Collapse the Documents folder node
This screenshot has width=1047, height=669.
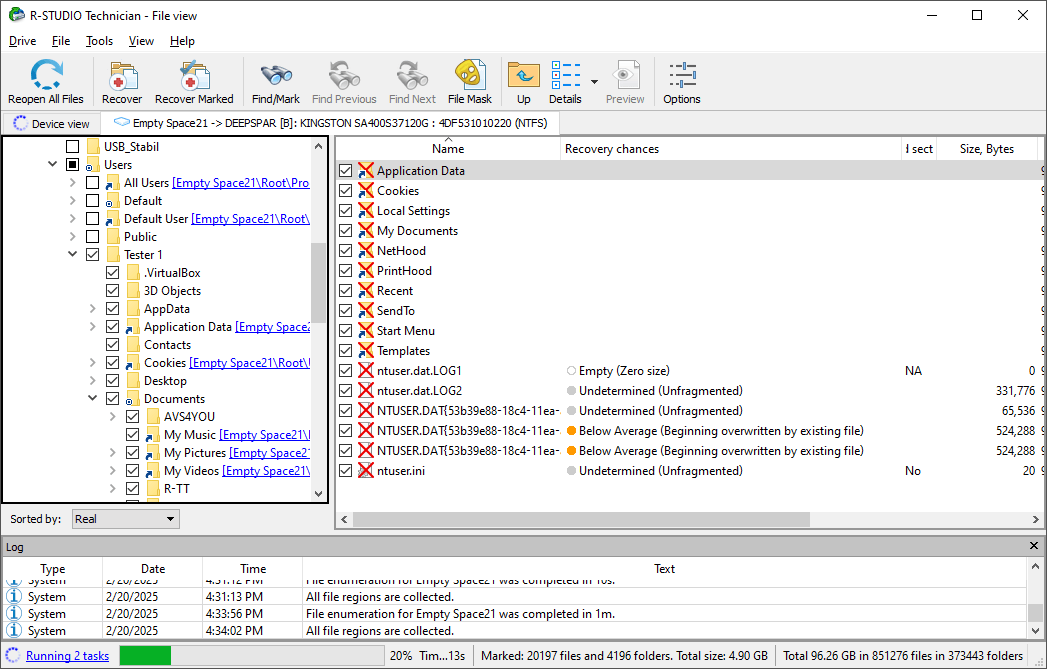93,399
